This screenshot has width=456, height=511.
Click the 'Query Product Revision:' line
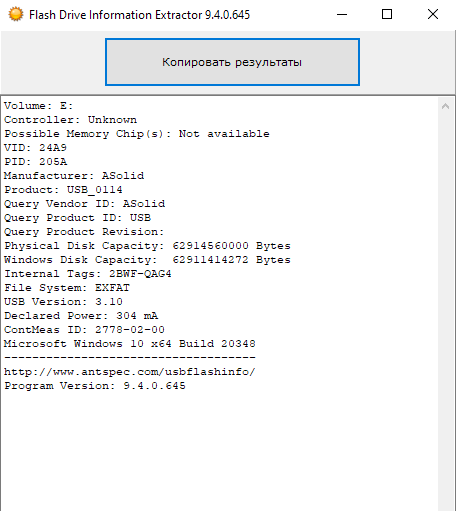84,232
